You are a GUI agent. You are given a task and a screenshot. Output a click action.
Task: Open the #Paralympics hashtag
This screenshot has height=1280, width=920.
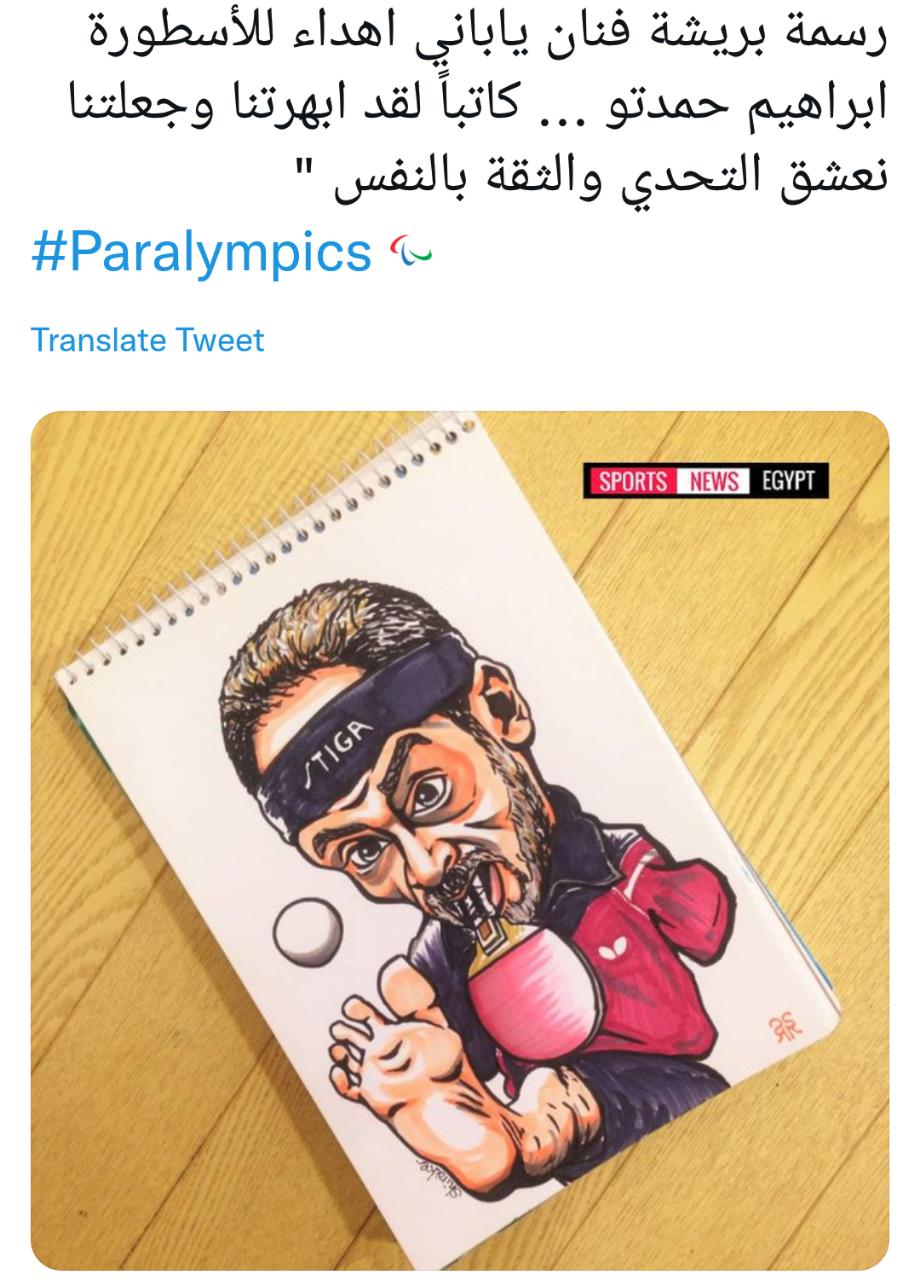(x=202, y=252)
